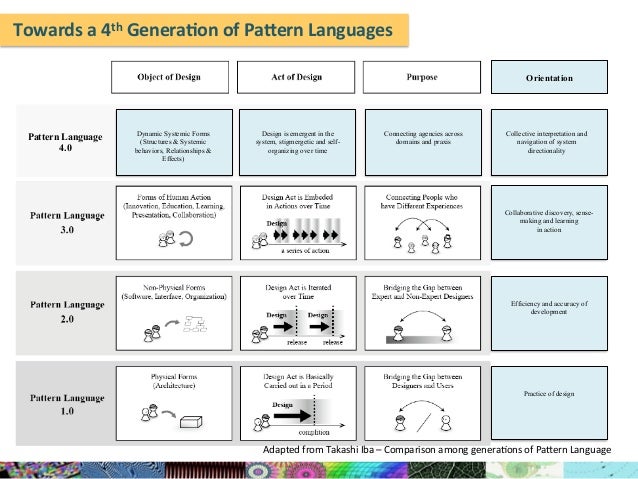Click the 'a series of action' caption

pyautogui.click(x=305, y=251)
